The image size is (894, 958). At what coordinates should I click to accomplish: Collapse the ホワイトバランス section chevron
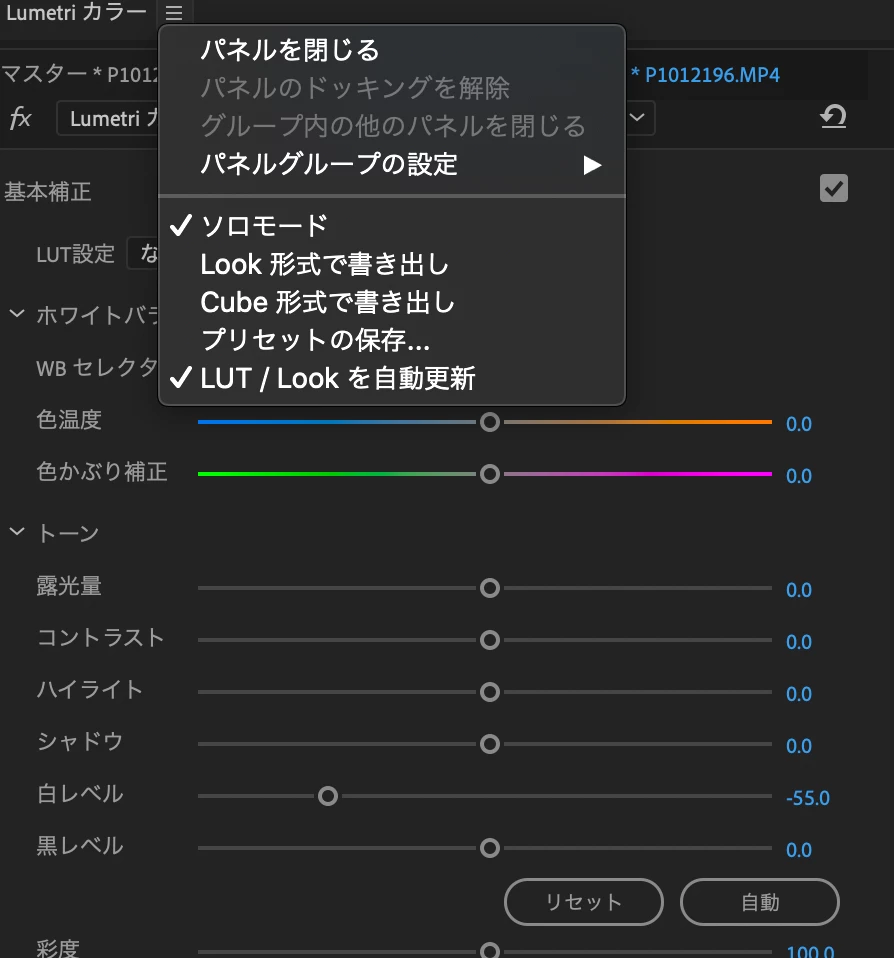(x=17, y=314)
